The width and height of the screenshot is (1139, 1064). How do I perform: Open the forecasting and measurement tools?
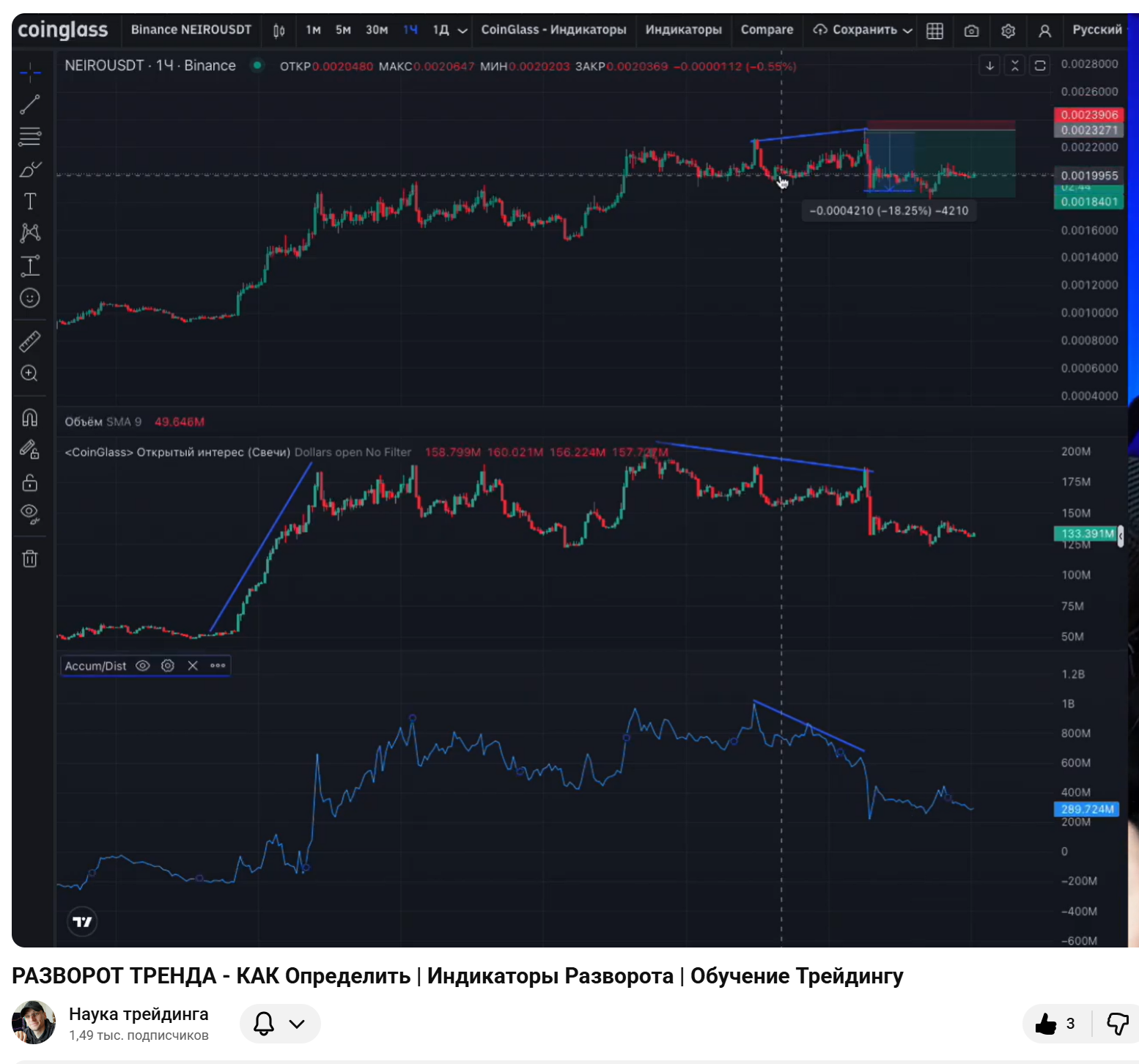tap(30, 265)
